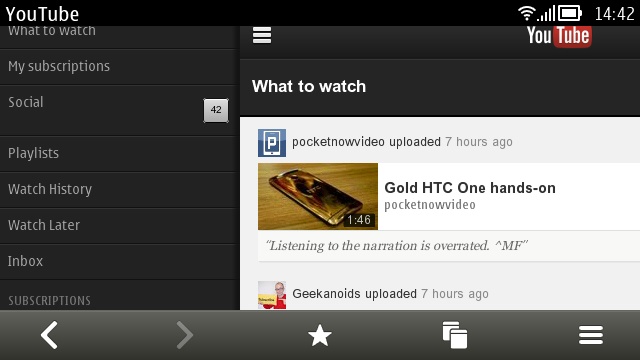This screenshot has width=640, height=360.
Task: Open Watch Later in sidebar
Action: coord(119,226)
